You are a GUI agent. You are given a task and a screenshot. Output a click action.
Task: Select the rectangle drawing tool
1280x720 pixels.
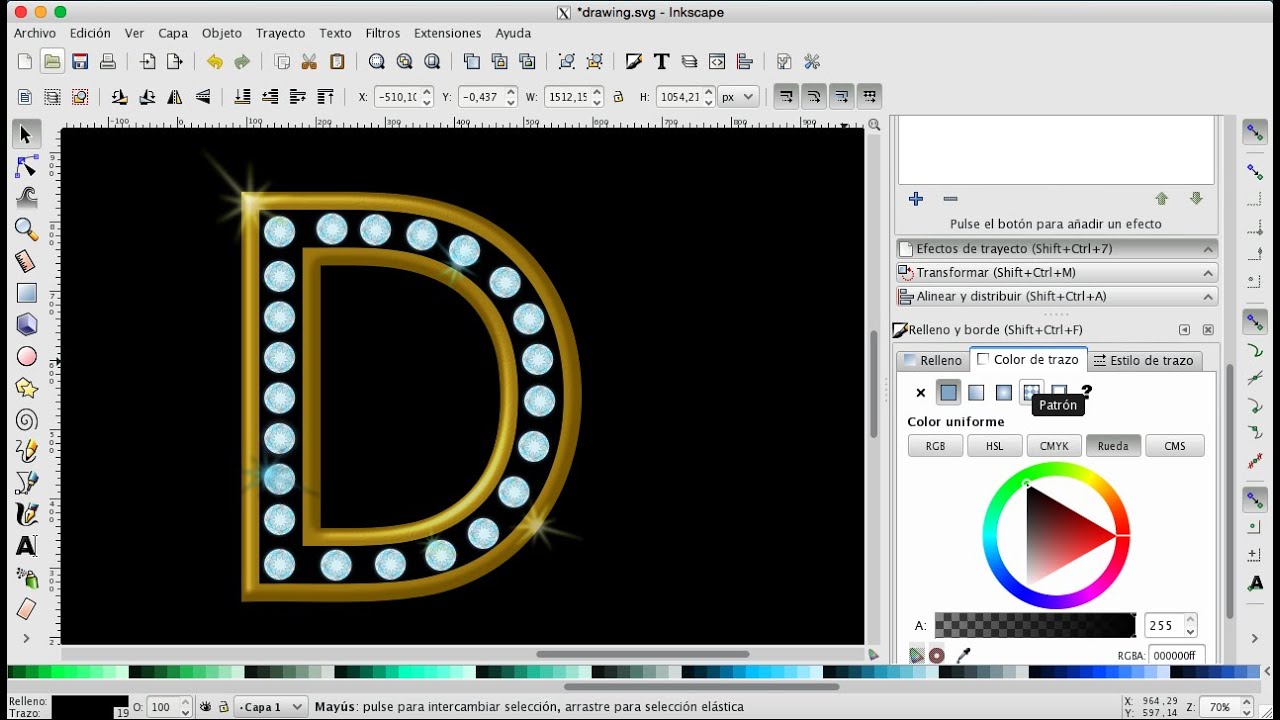click(x=26, y=293)
